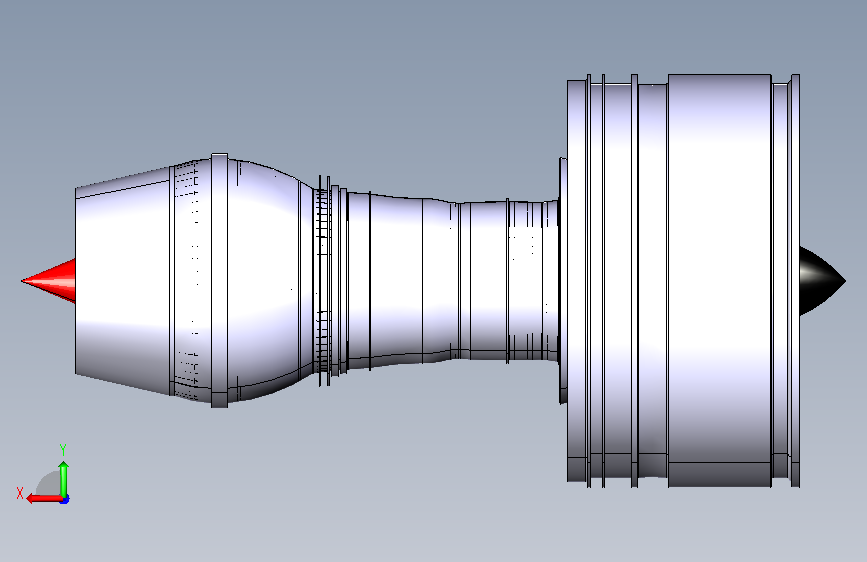Click the green "Y" axis label
This screenshot has height=562, width=867.
point(63,450)
